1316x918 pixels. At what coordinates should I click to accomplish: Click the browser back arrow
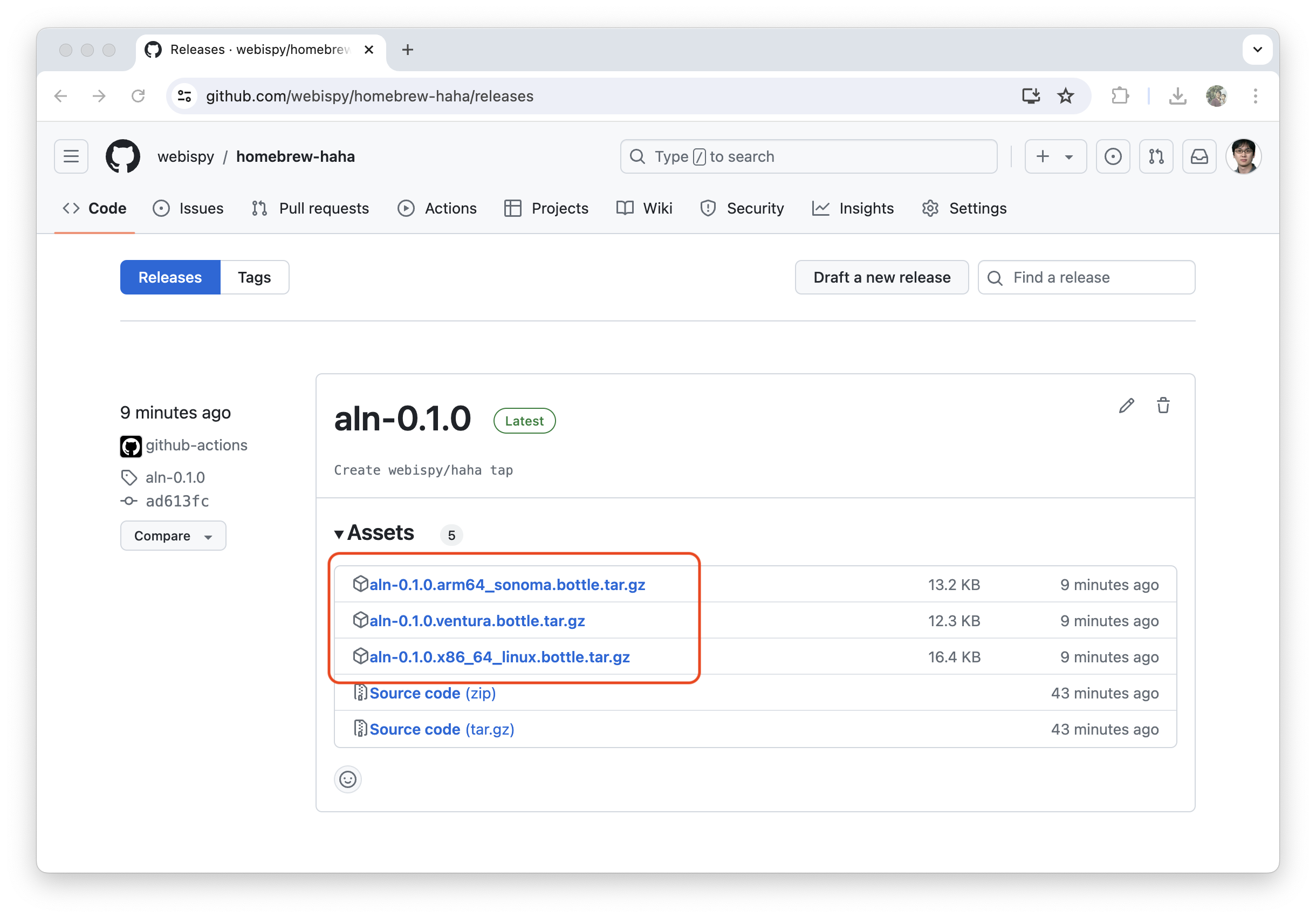coord(61,95)
